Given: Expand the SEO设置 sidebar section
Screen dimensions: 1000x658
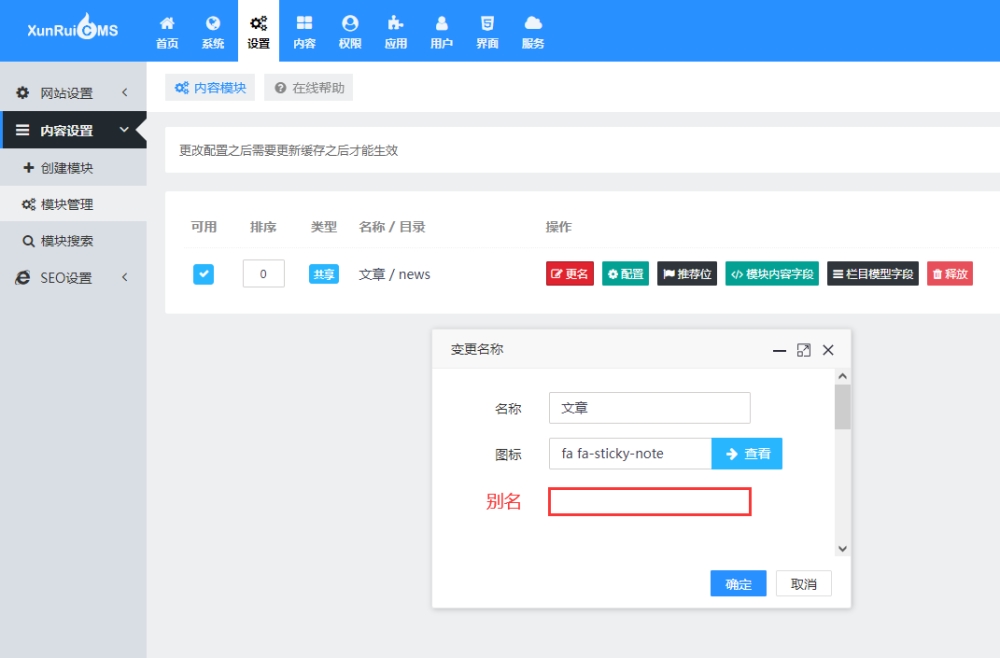Looking at the screenshot, I should pyautogui.click(x=73, y=278).
